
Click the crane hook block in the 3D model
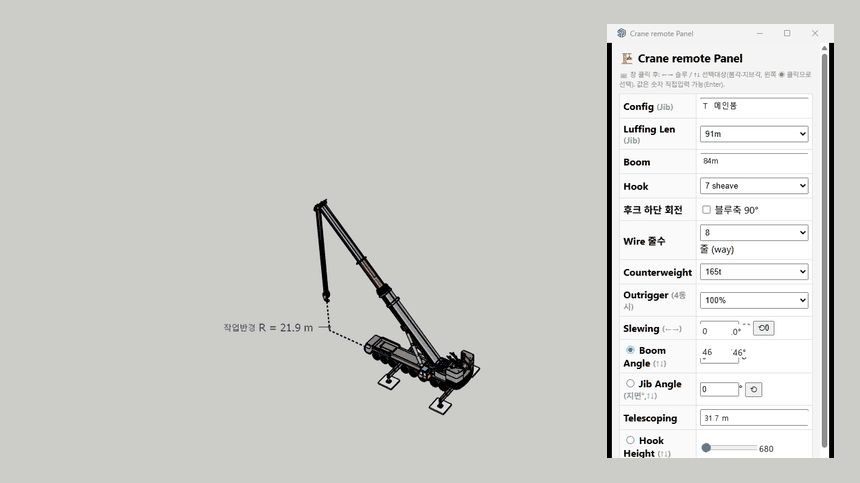[x=326, y=297]
